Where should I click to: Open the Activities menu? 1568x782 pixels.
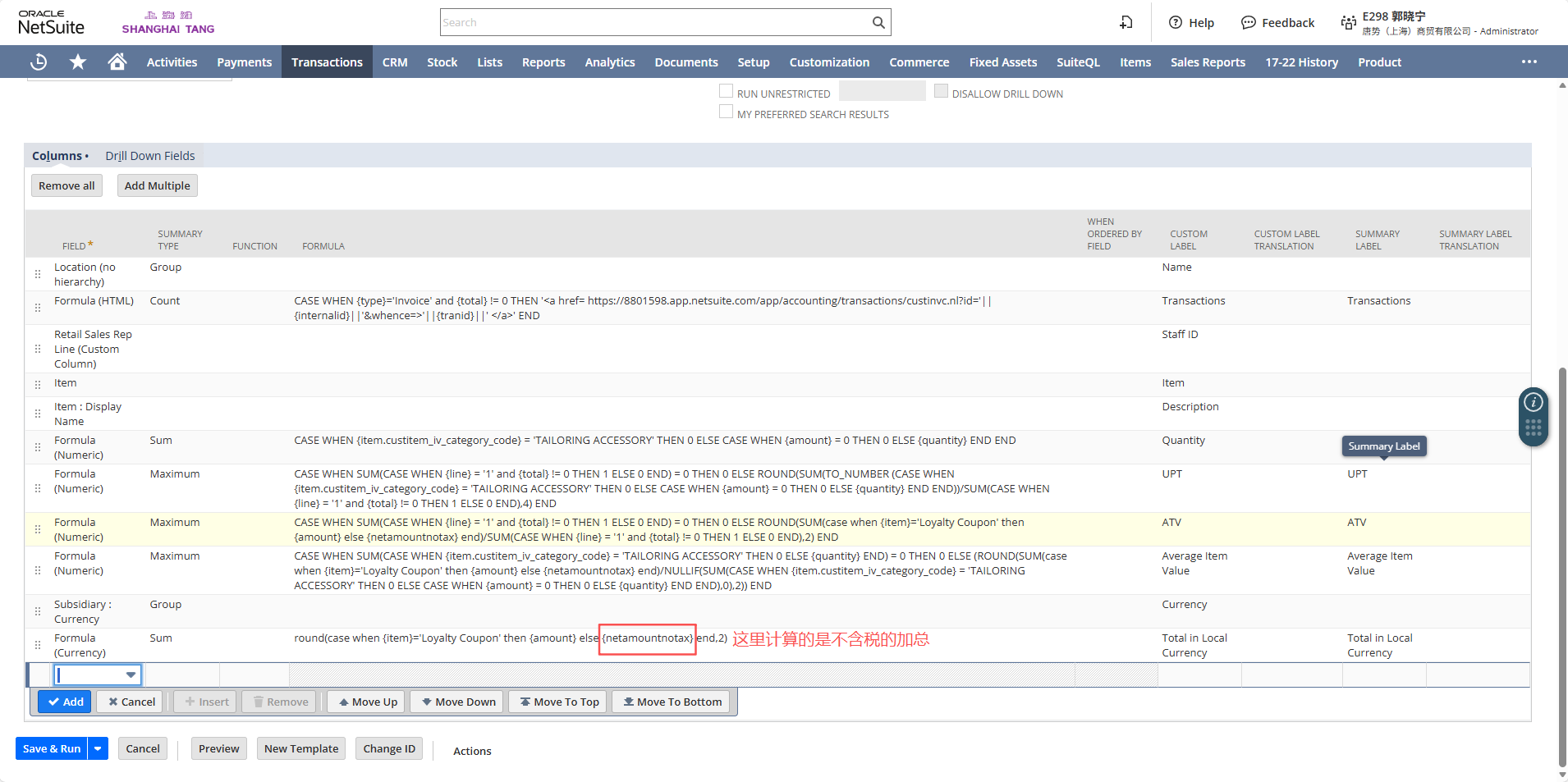[x=172, y=62]
